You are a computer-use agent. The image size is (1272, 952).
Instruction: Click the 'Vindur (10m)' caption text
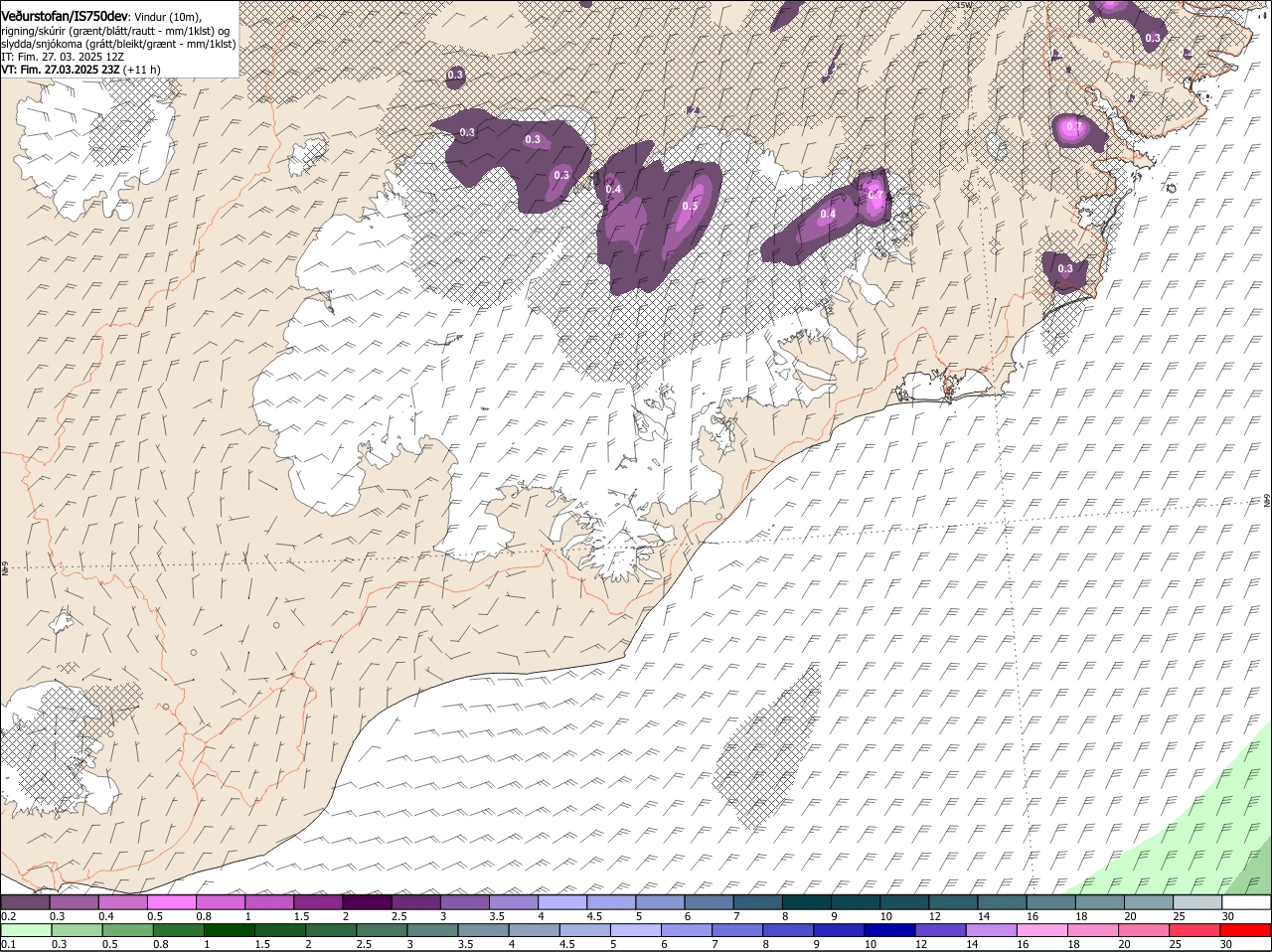167,17
